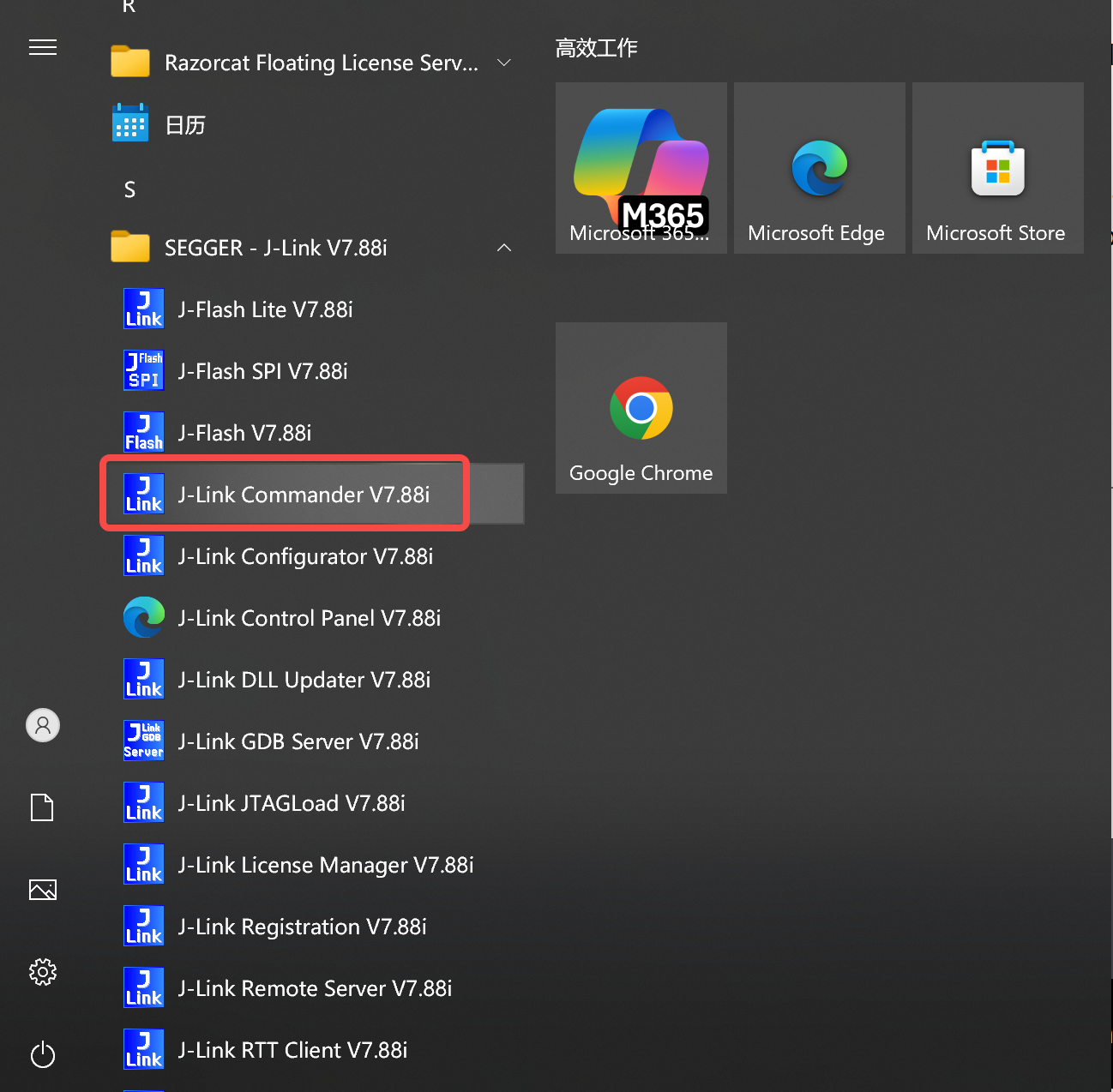1113x1092 pixels.
Task: Open the Microsoft Store tile
Action: tap(998, 168)
